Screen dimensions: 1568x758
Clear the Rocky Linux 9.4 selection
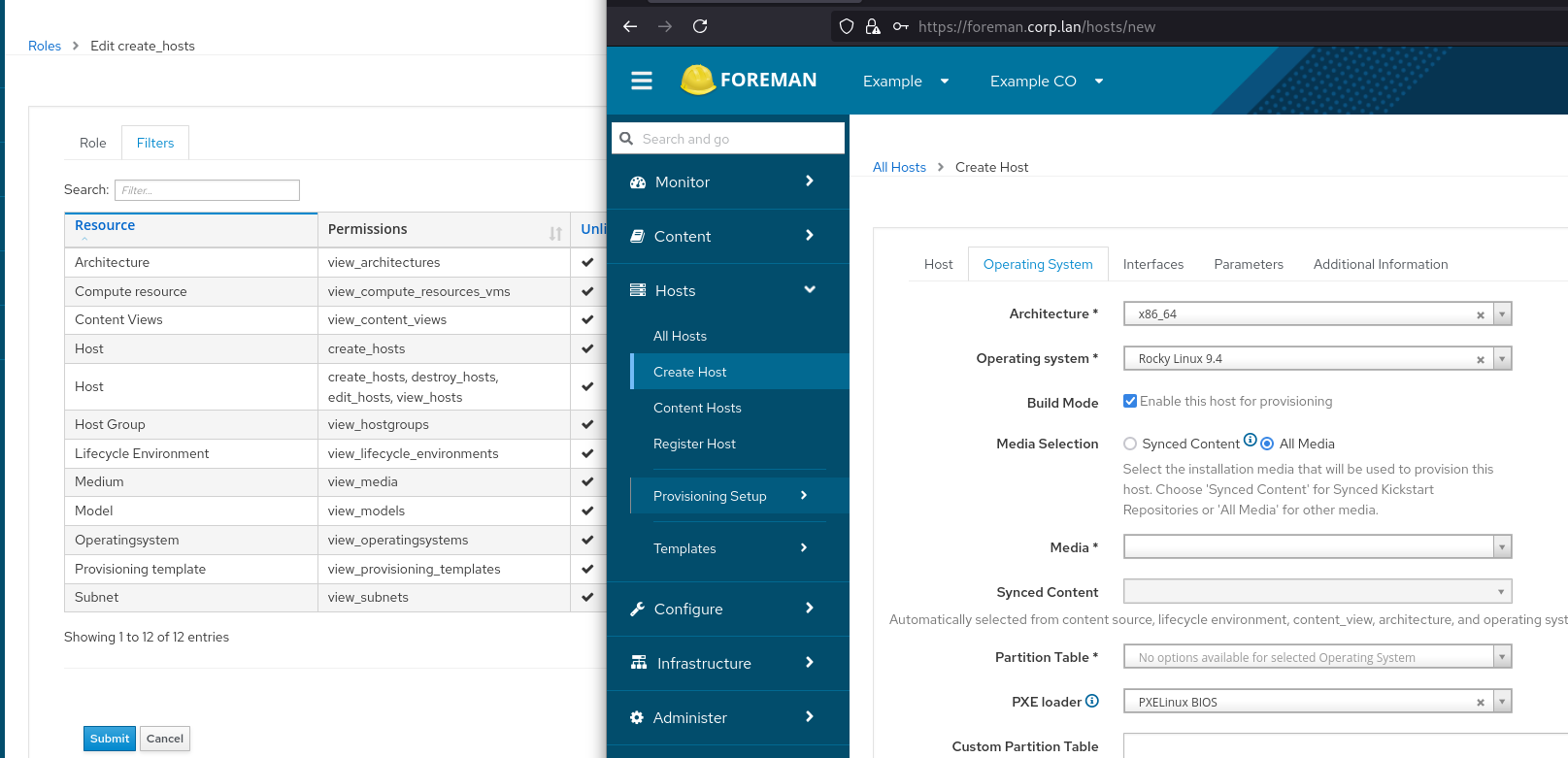tap(1481, 359)
